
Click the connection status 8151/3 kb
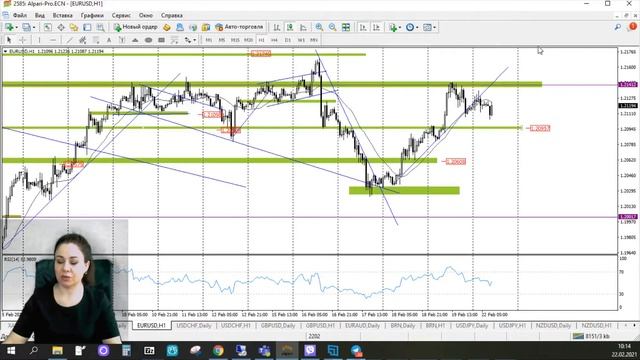[x=591, y=336]
